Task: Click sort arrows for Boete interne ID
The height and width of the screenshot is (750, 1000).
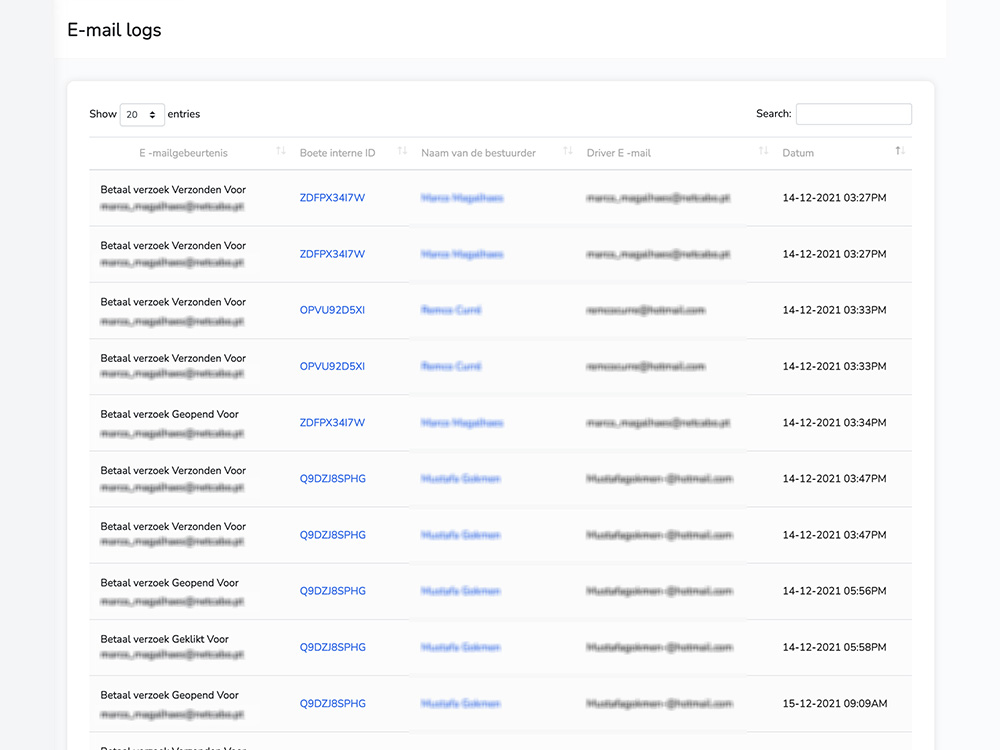Action: (x=402, y=151)
